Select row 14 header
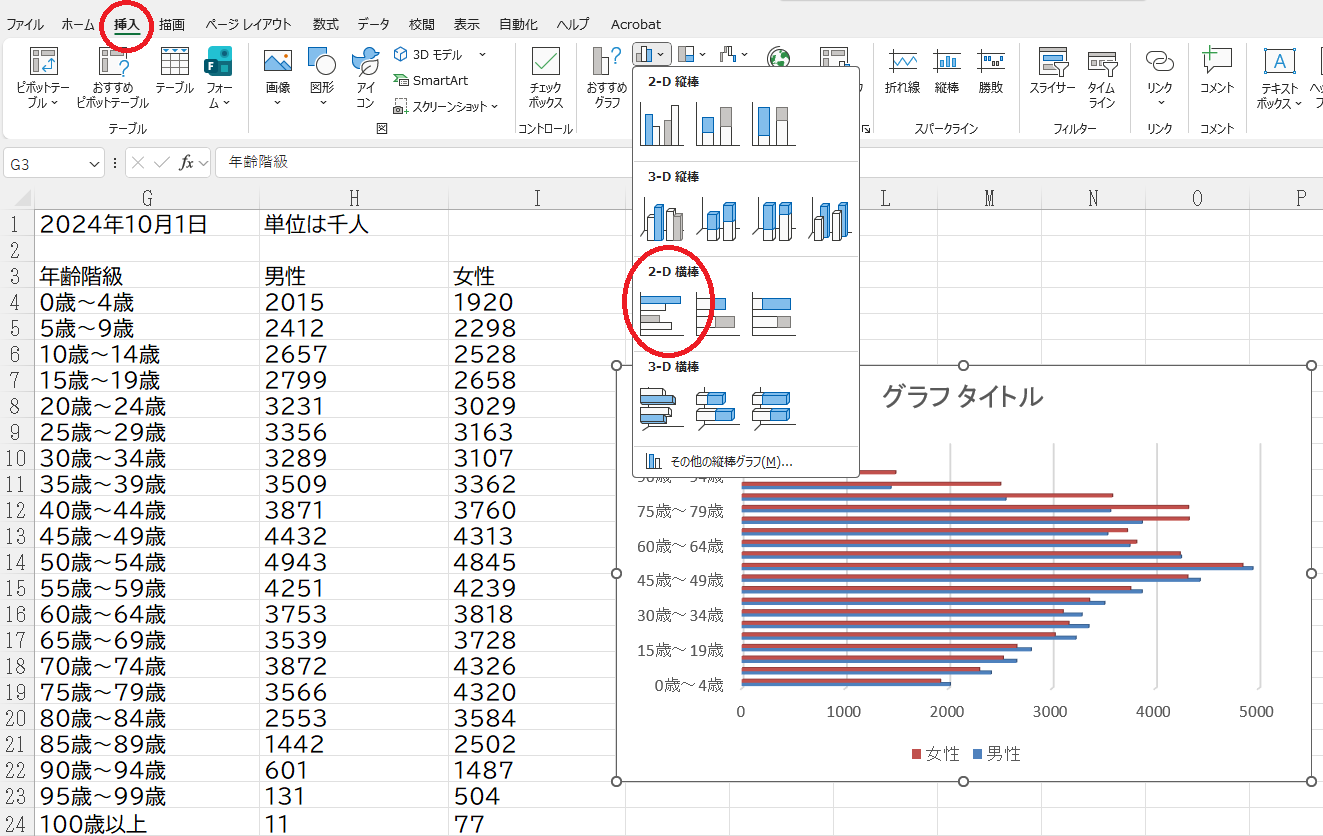Viewport: 1323px width, 836px height. [17, 561]
